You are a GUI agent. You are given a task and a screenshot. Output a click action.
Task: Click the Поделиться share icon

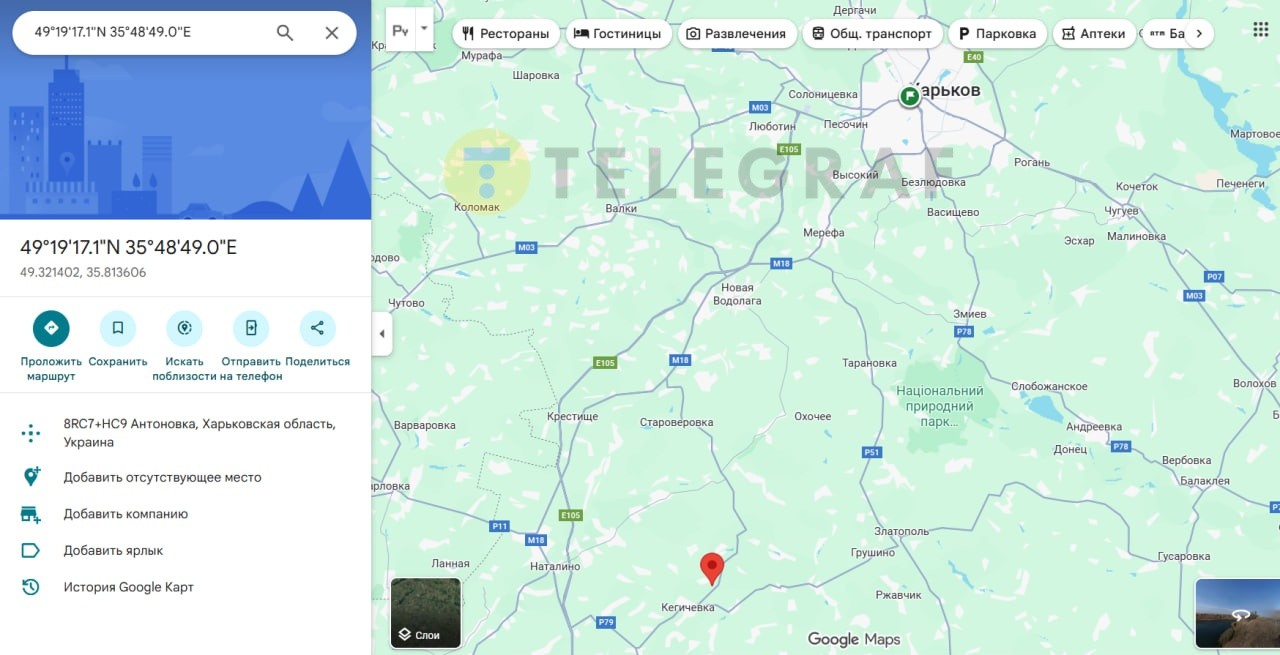(317, 328)
